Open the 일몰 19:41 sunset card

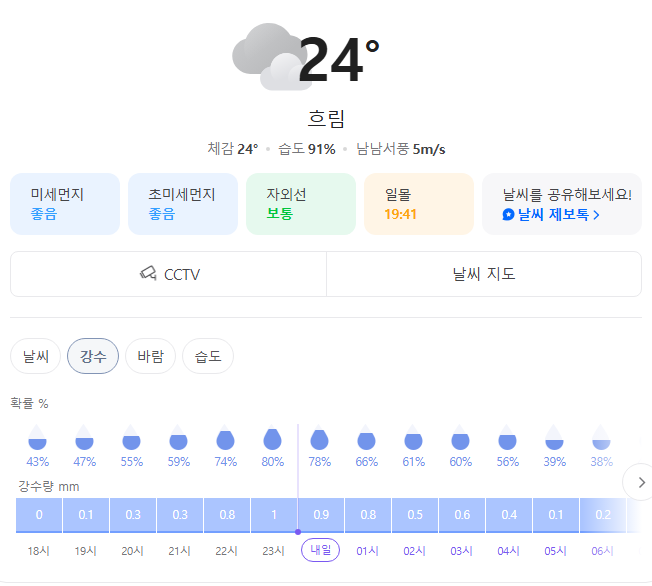click(419, 204)
